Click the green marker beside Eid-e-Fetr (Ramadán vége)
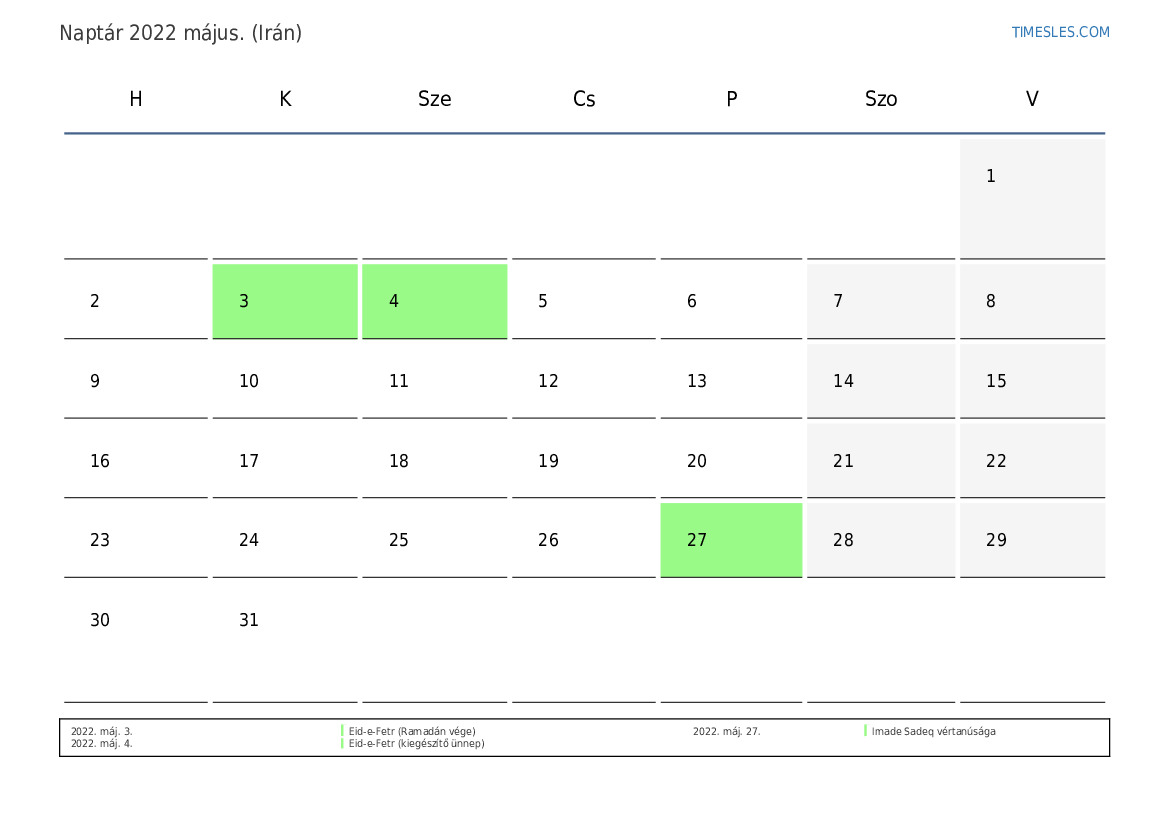This screenshot has width=1169, height=827. pyautogui.click(x=342, y=731)
